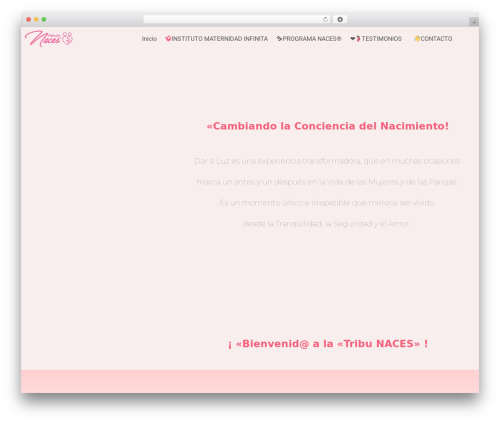Click text line 'marca un antes y un después'
This screenshot has height=423, width=500.
tap(327, 182)
